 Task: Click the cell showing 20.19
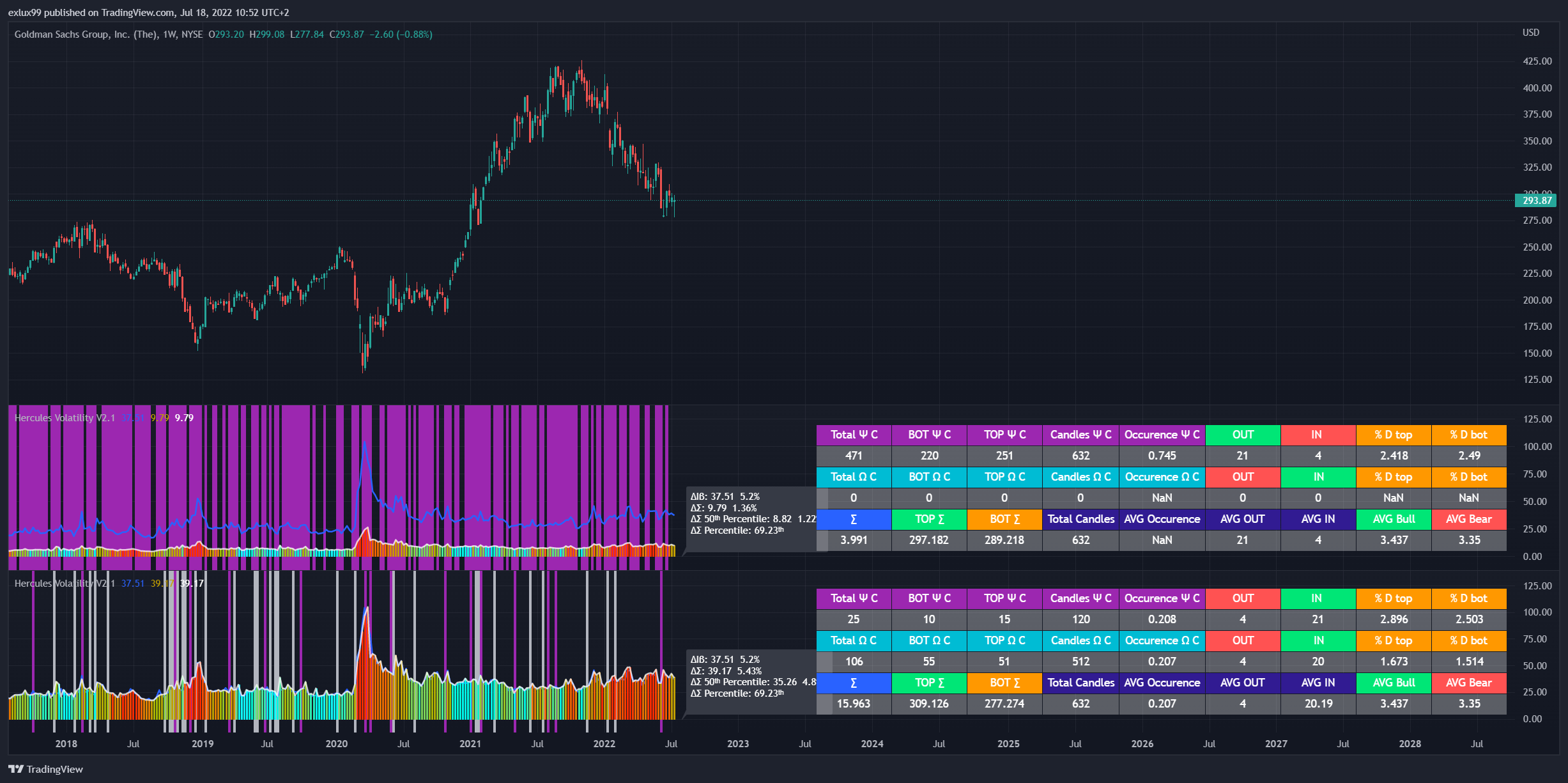1318,704
